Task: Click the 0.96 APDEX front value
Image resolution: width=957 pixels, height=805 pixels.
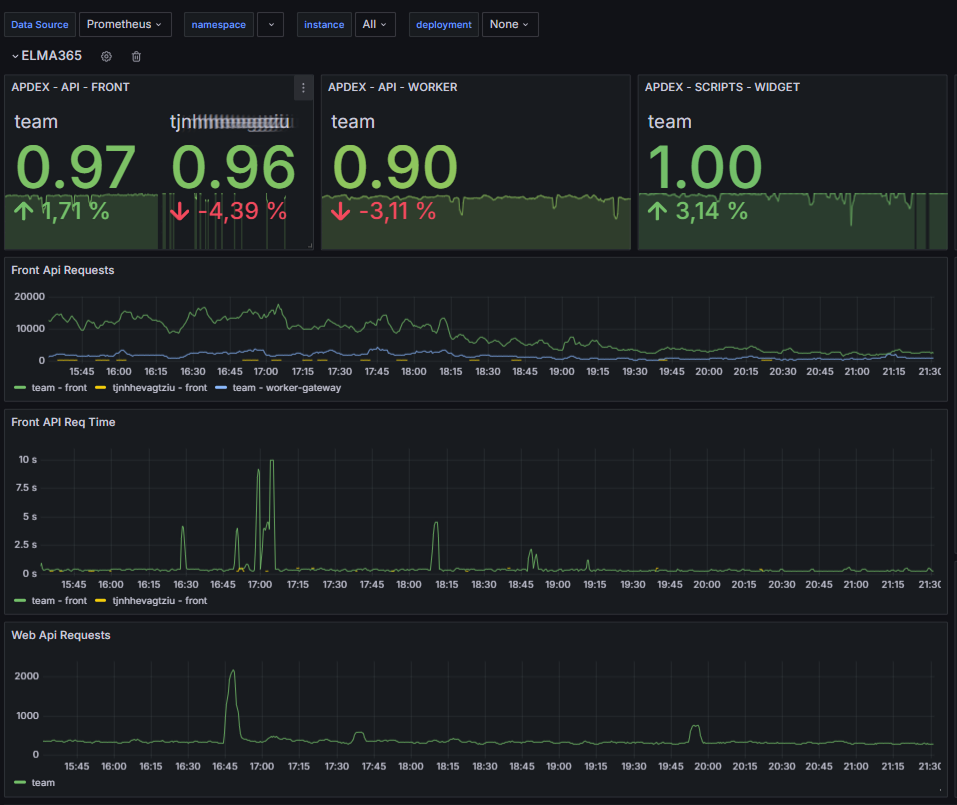Action: (234, 167)
